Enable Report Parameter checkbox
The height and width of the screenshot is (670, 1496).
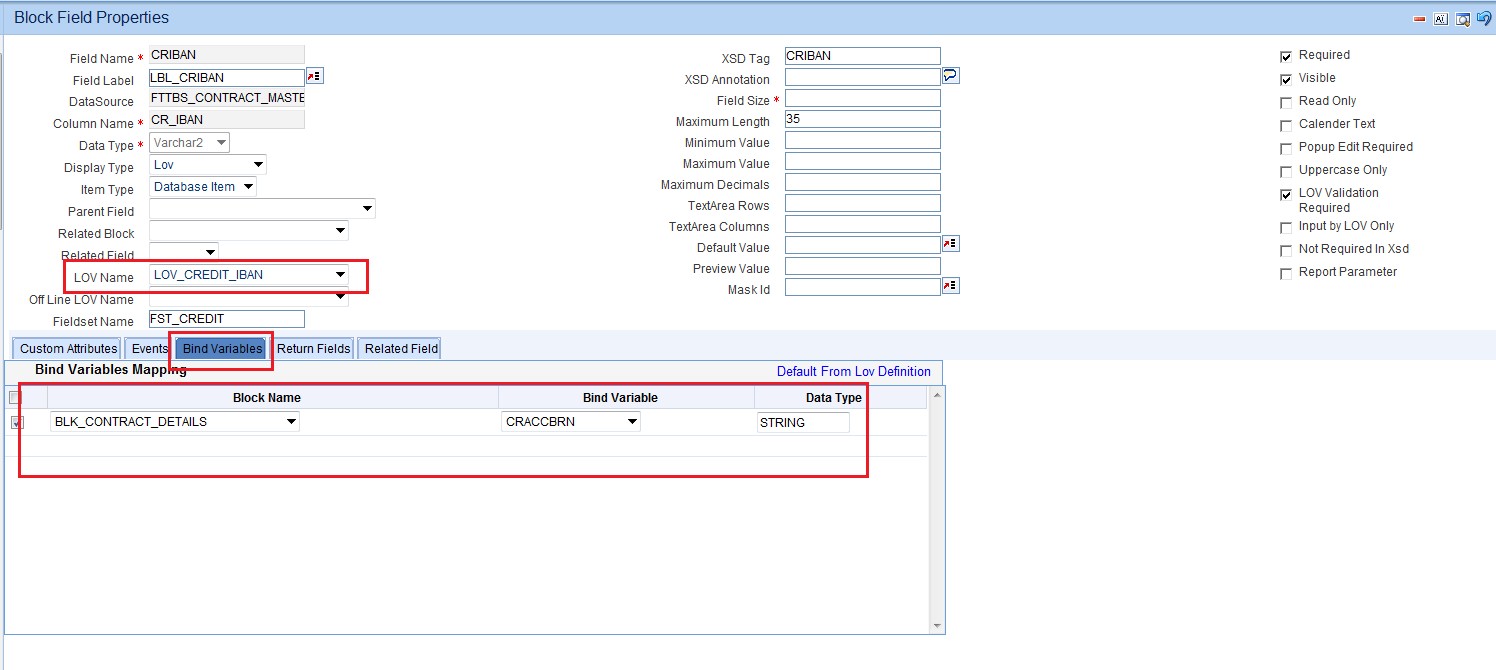point(1286,273)
